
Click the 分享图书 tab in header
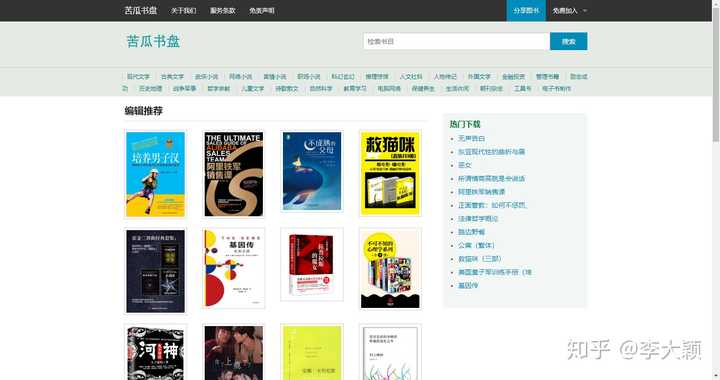[x=526, y=11]
